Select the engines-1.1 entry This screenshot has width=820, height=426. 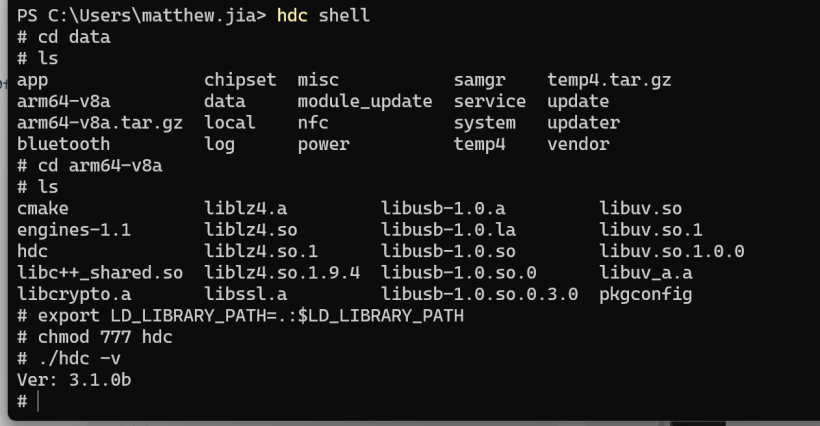tap(74, 230)
